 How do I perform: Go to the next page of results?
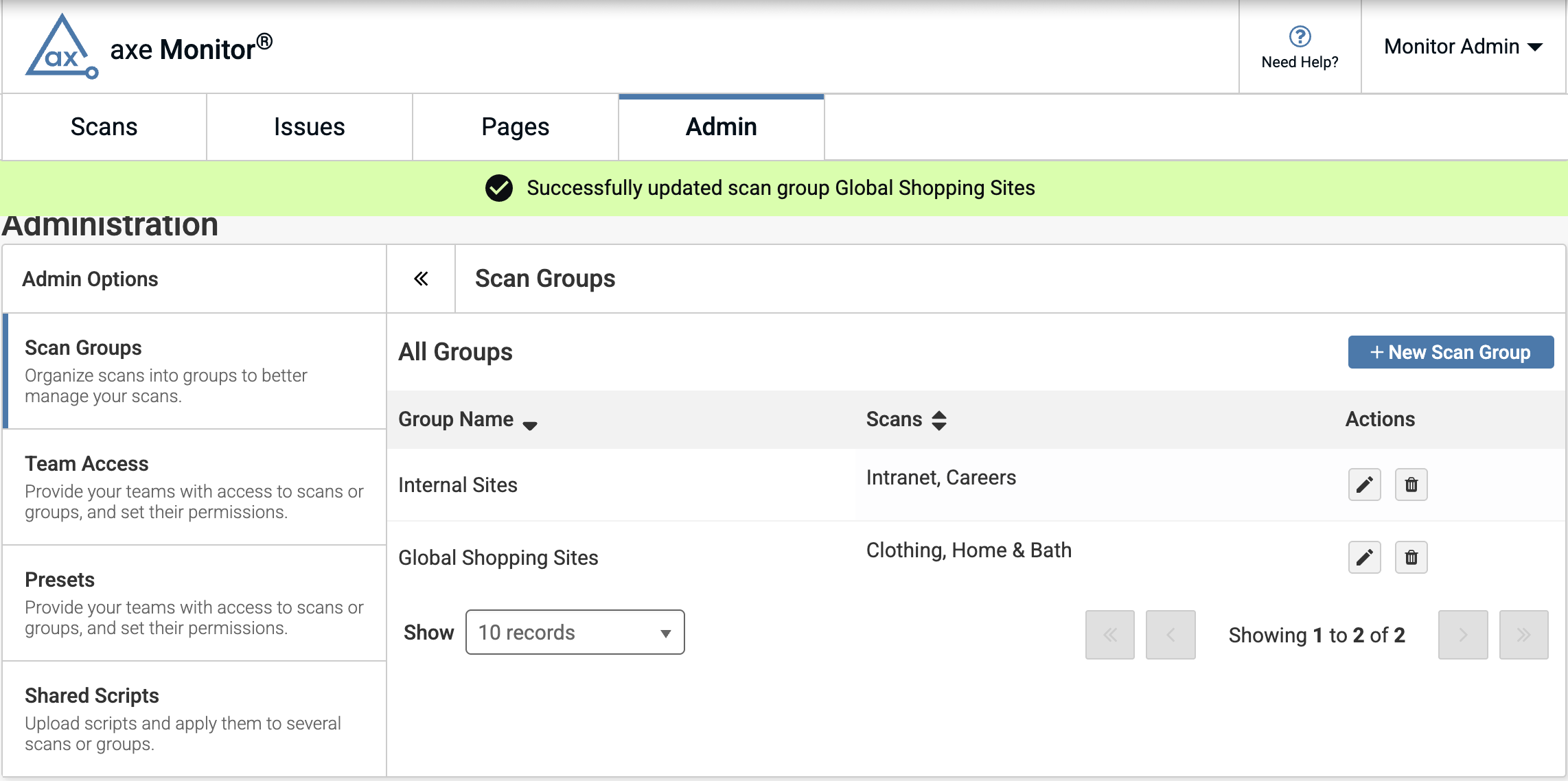click(1463, 635)
